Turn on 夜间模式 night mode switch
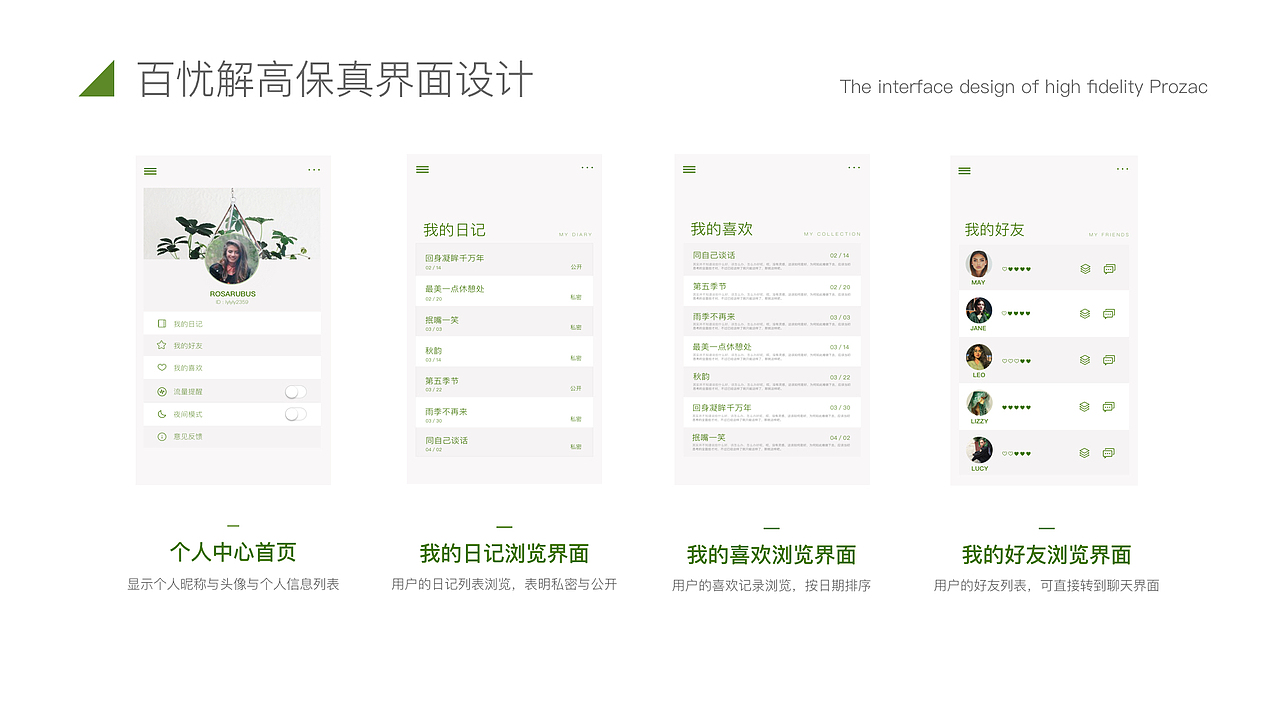1280x711 pixels. coord(295,414)
